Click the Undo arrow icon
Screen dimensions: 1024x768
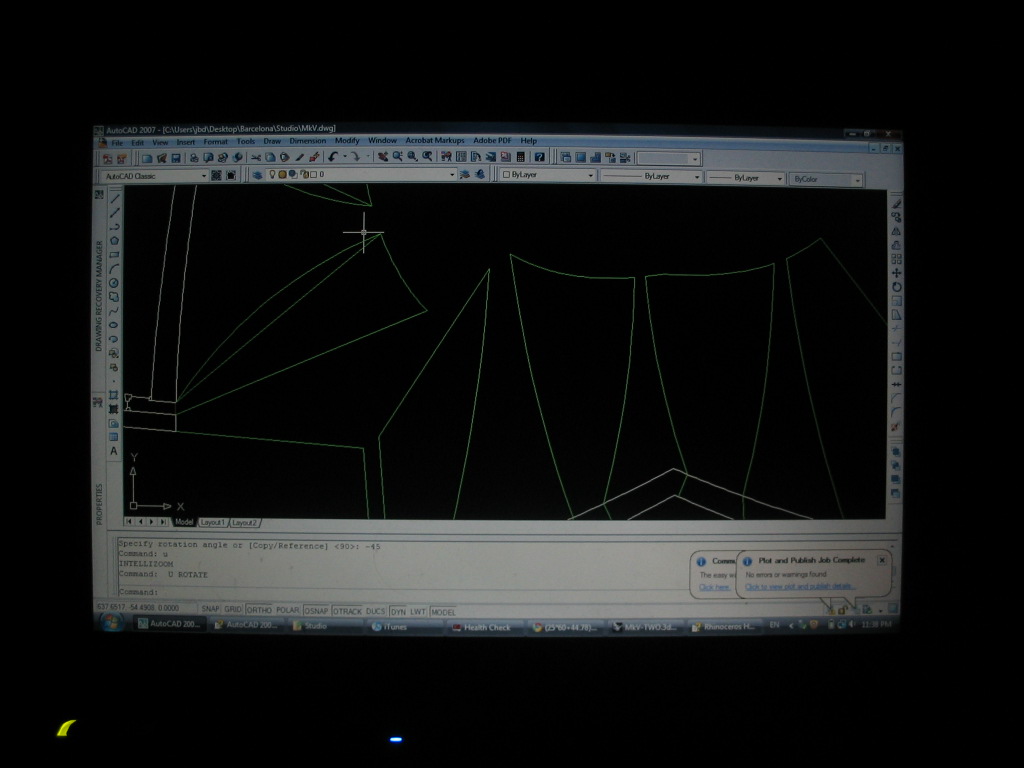[x=332, y=157]
